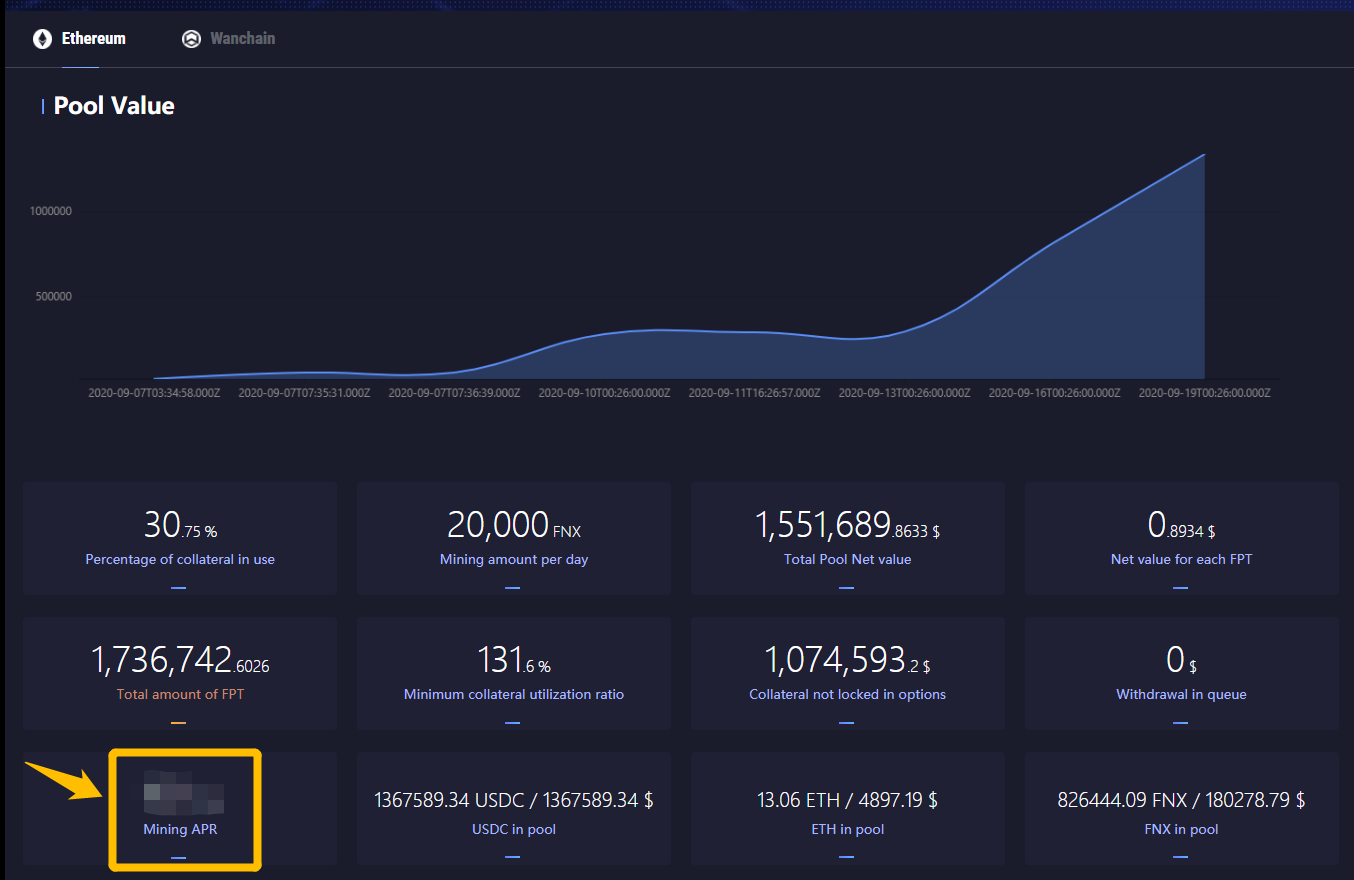The image size is (1354, 880).
Task: Click the Wanchain logo icon
Action: [191, 39]
